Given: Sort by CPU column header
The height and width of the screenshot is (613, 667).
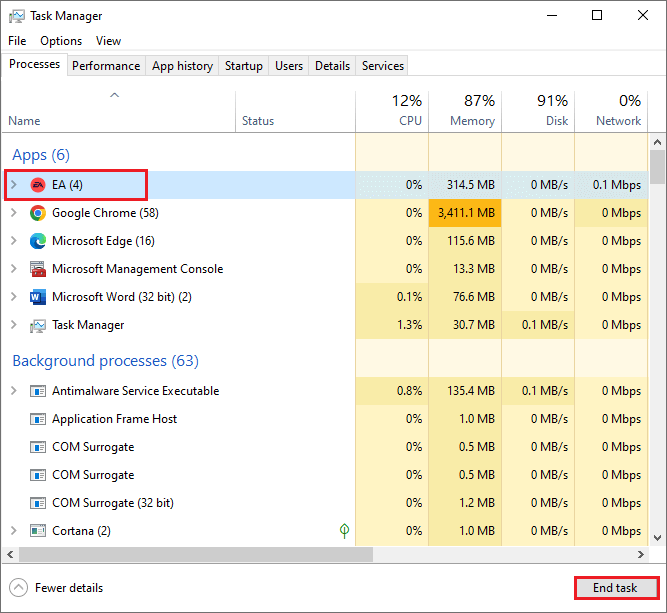Looking at the screenshot, I should [x=392, y=111].
